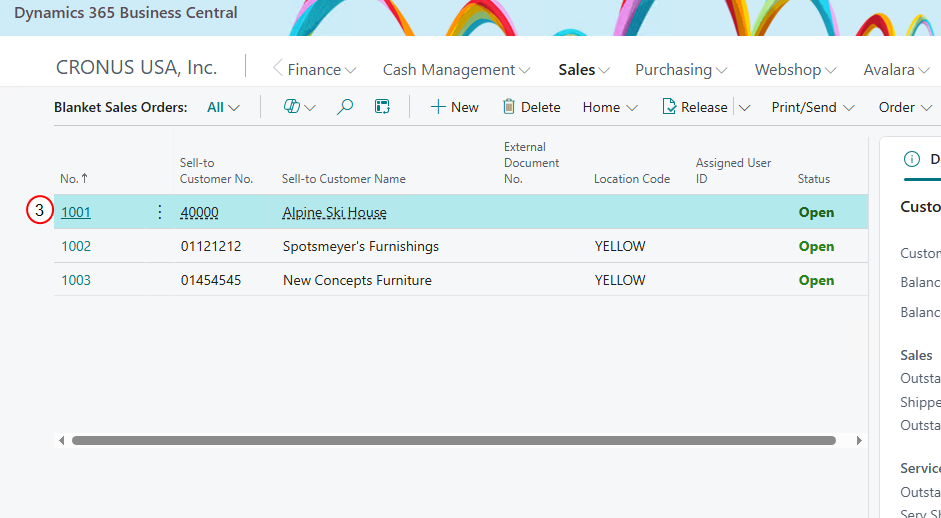941x518 pixels.
Task: Open blanket order 1002
Action: [x=76, y=246]
